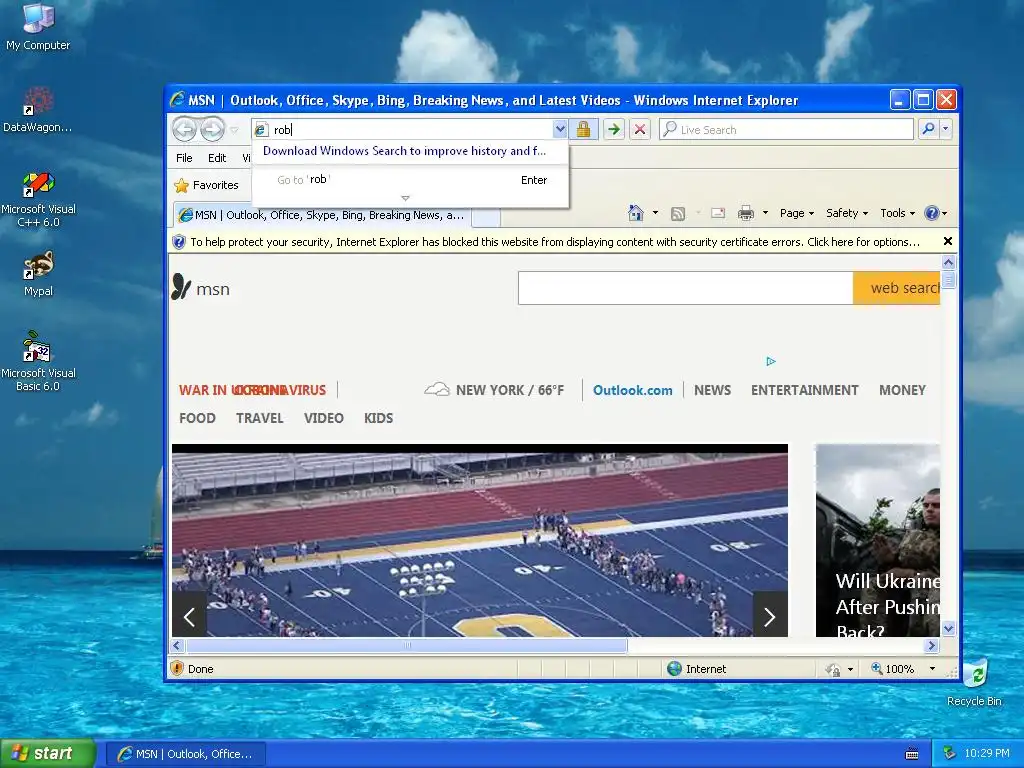Open the Tools menu
The image size is (1024, 768).
pos(897,213)
